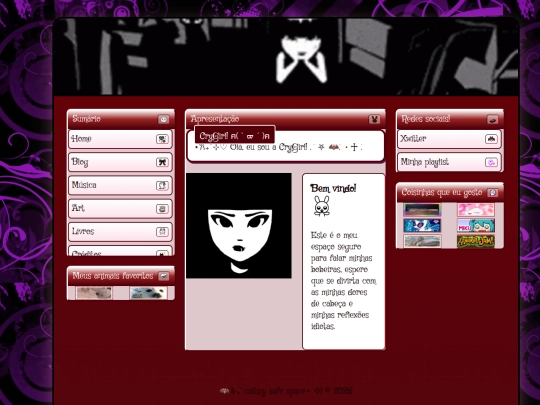Image resolution: width=540 pixels, height=405 pixels.
Task: Click the purple icon in the Minha playlist row
Action: 491,162
